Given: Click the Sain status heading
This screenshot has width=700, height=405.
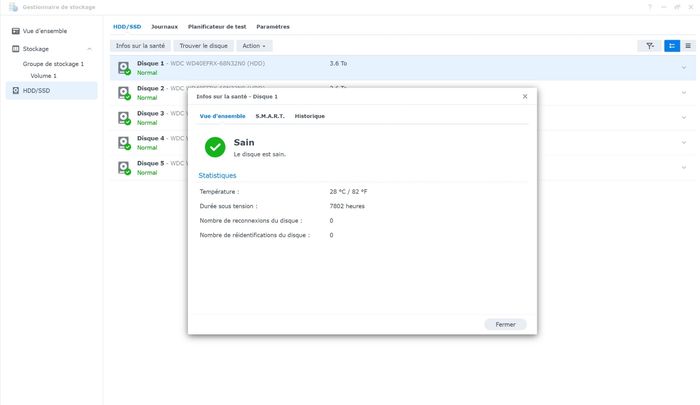Looking at the screenshot, I should pyautogui.click(x=244, y=142).
